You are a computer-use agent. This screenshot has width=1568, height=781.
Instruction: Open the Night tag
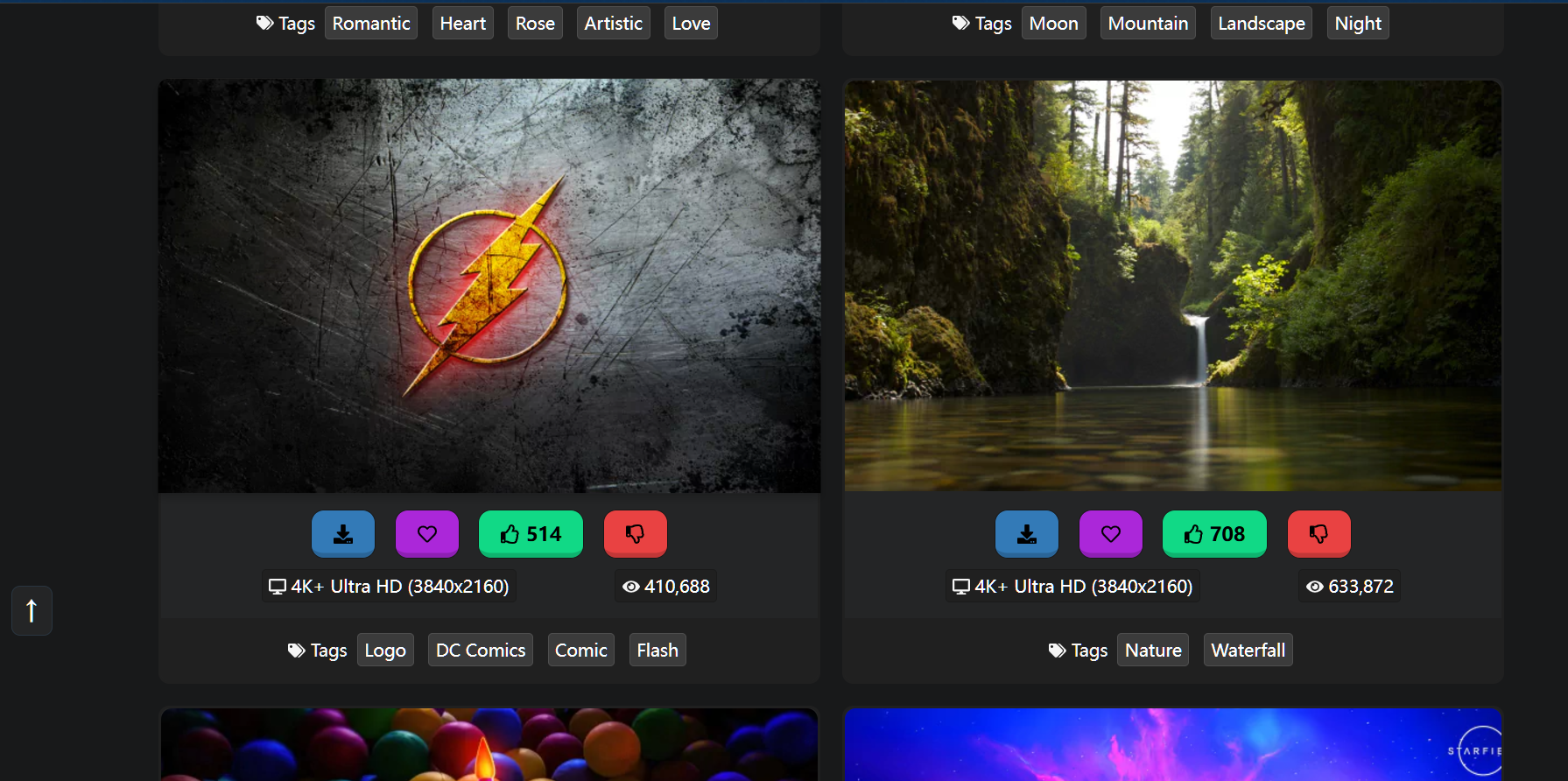click(x=1358, y=24)
